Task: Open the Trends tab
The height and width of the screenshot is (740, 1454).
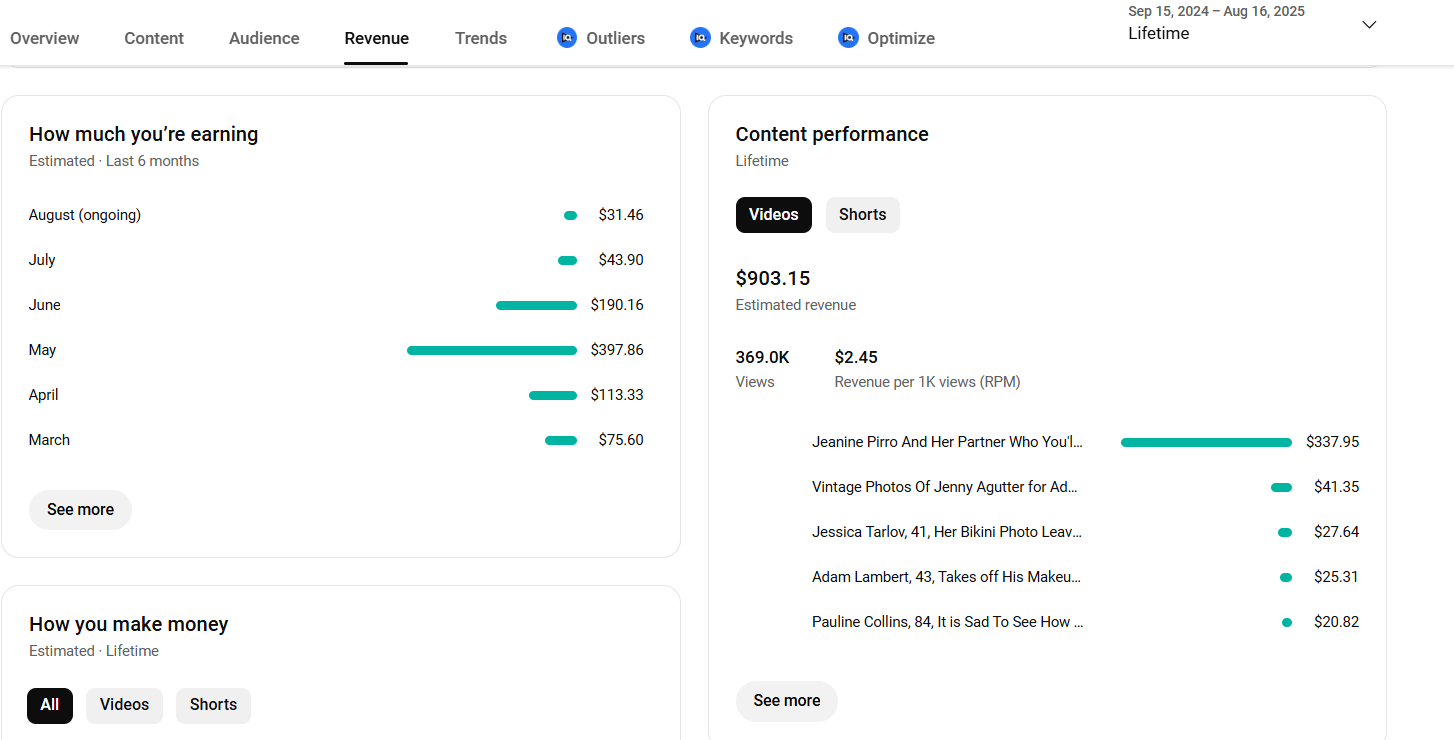Action: [x=481, y=38]
